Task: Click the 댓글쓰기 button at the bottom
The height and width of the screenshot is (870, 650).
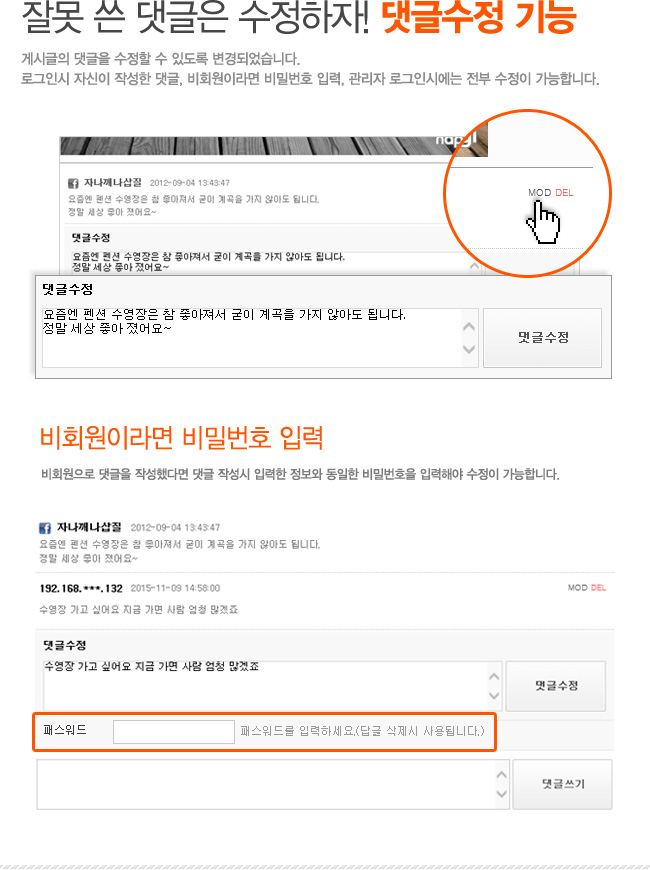Action: 562,784
